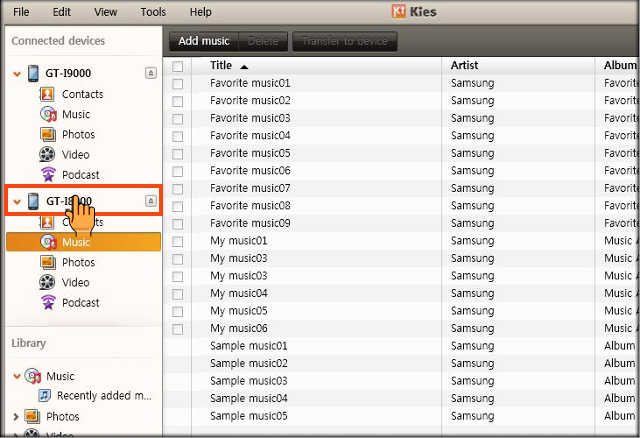The width and height of the screenshot is (640, 438).
Task: Sort by the Album column header
Action: point(620,65)
